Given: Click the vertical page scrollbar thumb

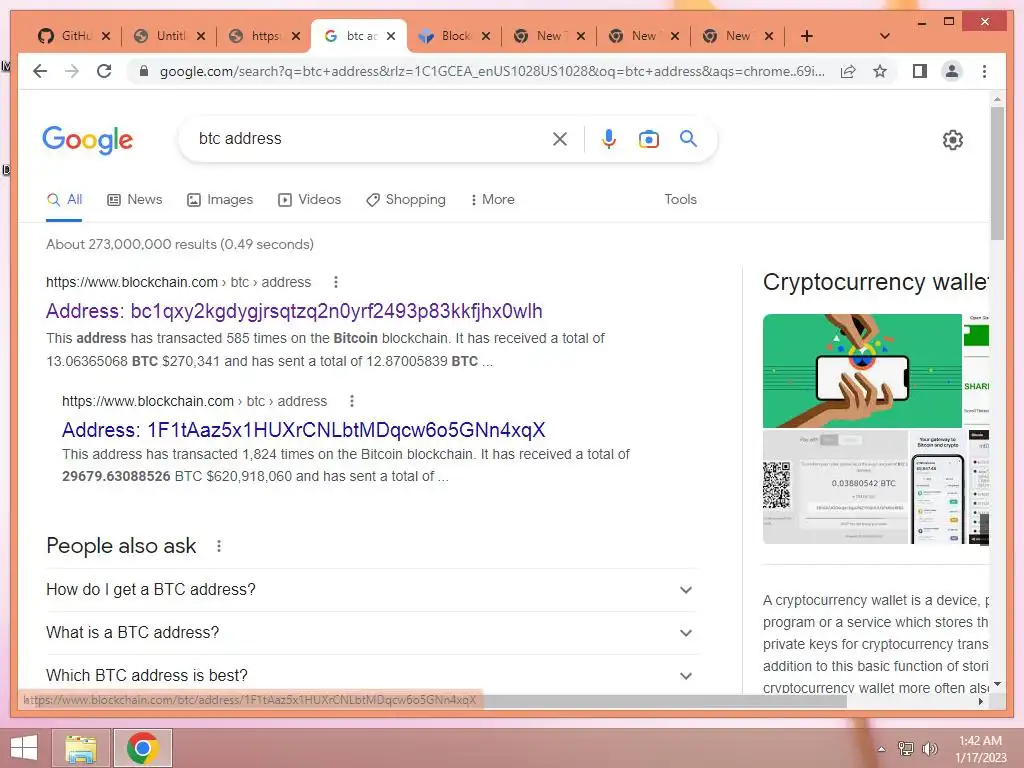Looking at the screenshot, I should [x=997, y=173].
